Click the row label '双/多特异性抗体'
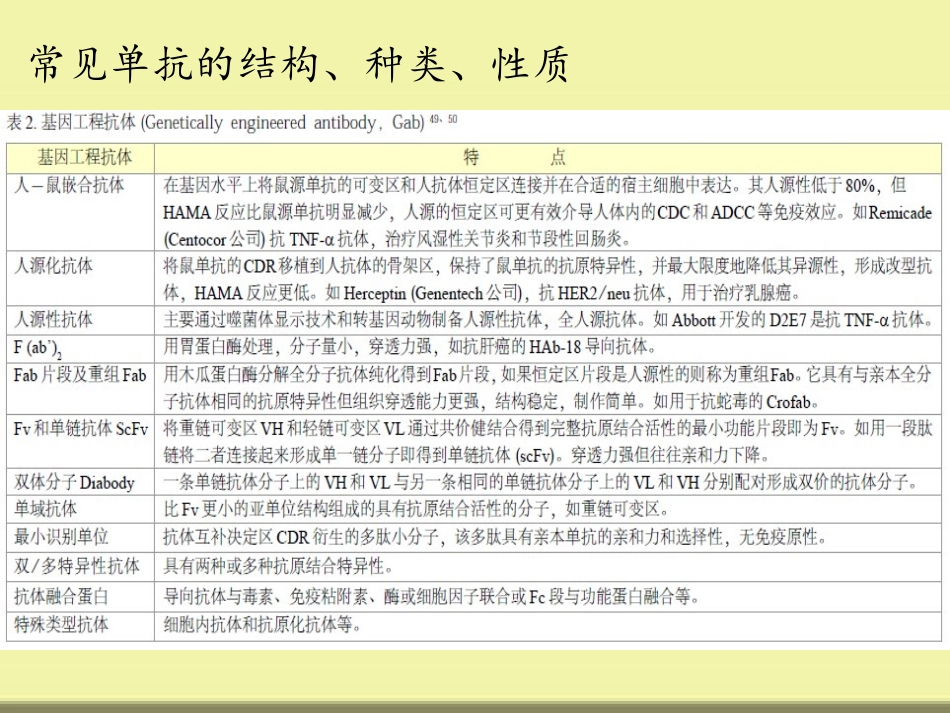 click(x=76, y=566)
